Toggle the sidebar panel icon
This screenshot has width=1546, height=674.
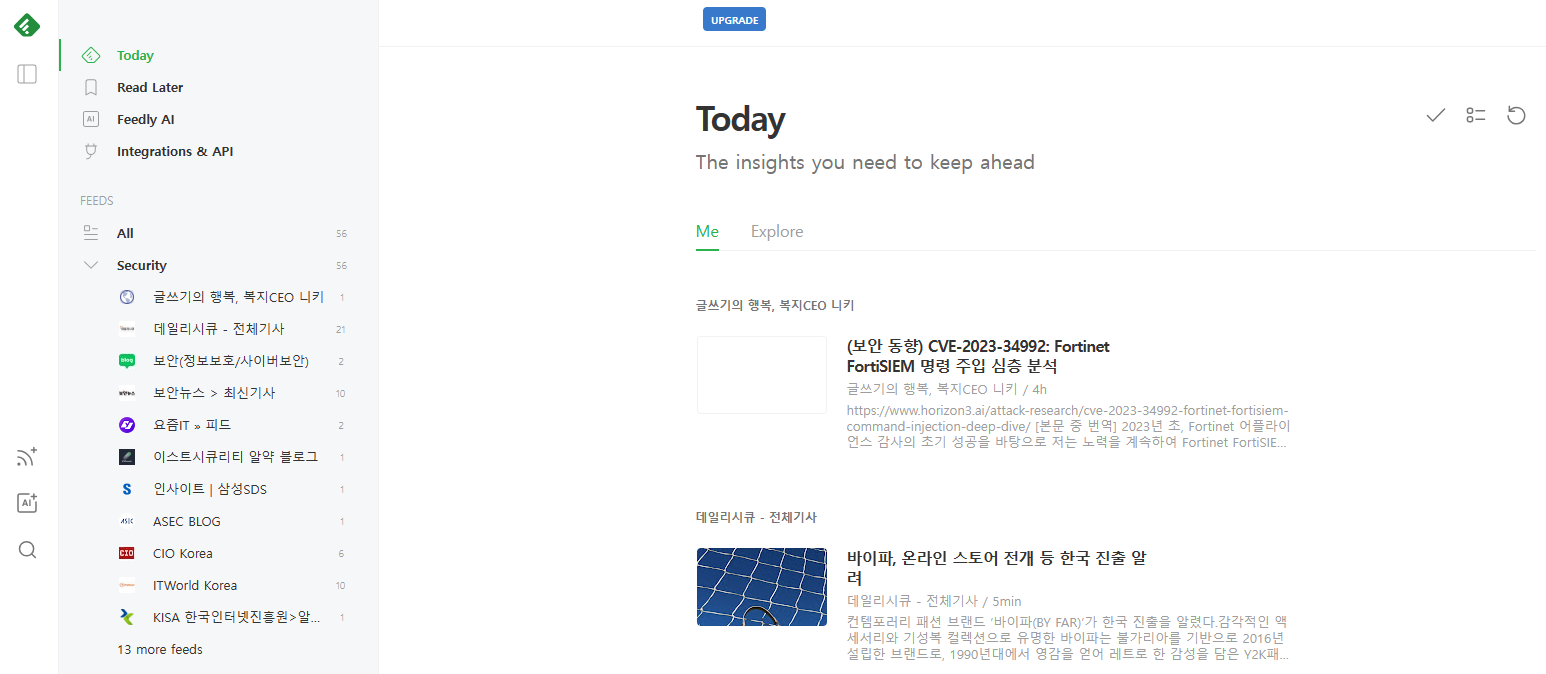click(27, 74)
